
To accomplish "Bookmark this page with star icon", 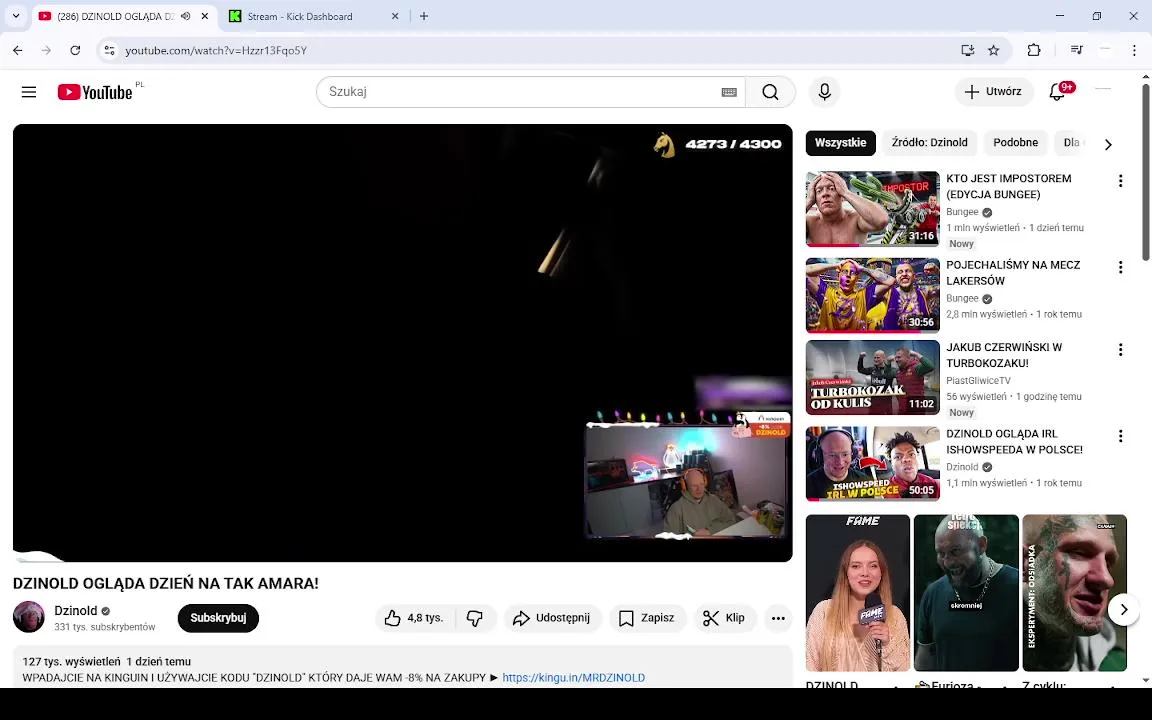I will (x=993, y=50).
